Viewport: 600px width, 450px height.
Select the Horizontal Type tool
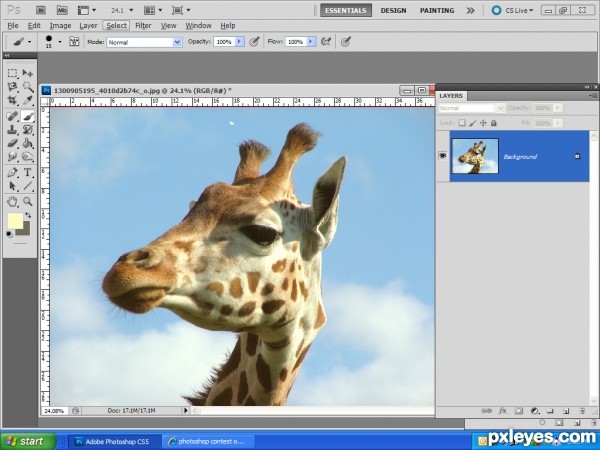[x=28, y=172]
